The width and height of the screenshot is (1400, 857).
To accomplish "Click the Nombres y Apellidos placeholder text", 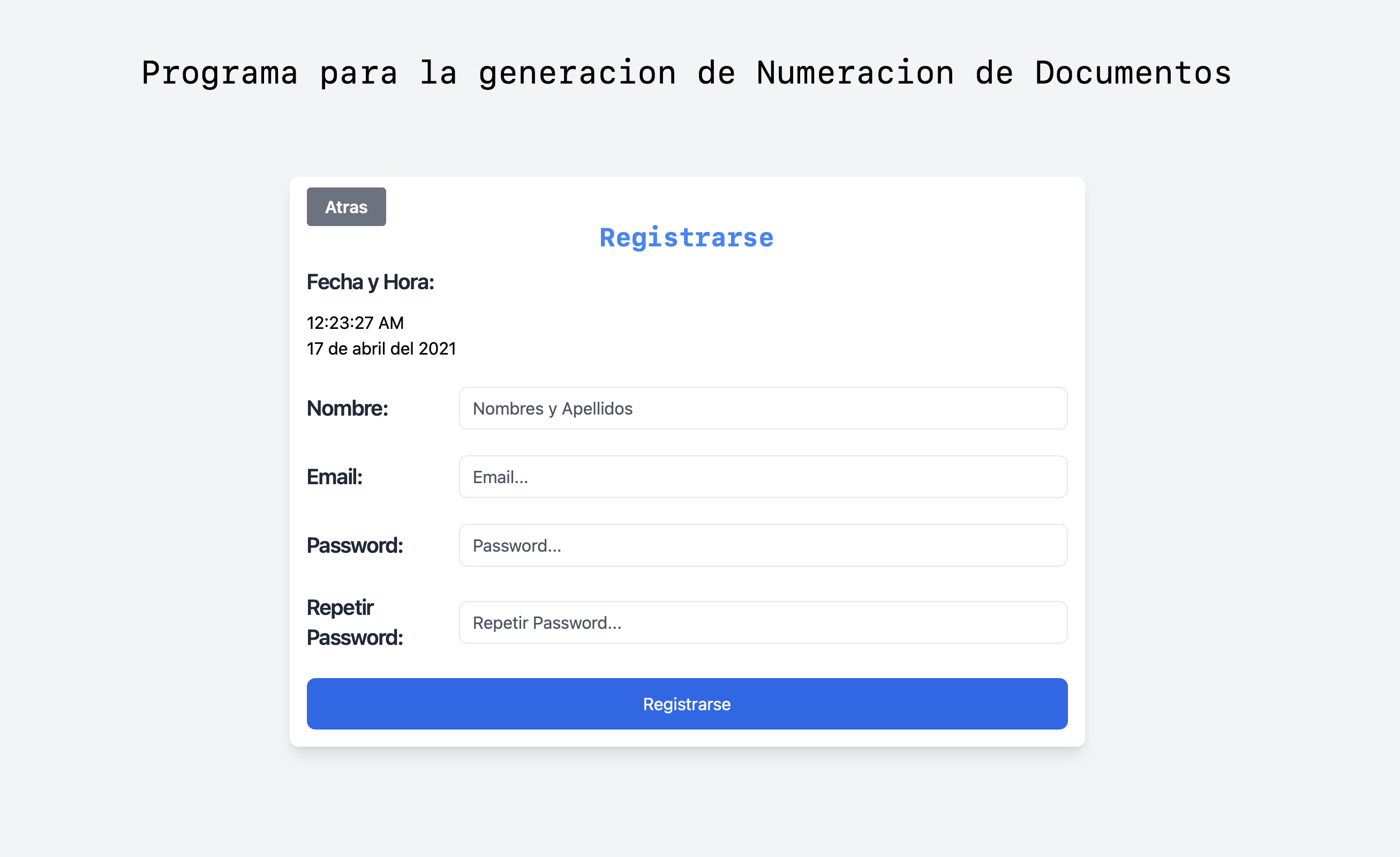I will (x=552, y=408).
